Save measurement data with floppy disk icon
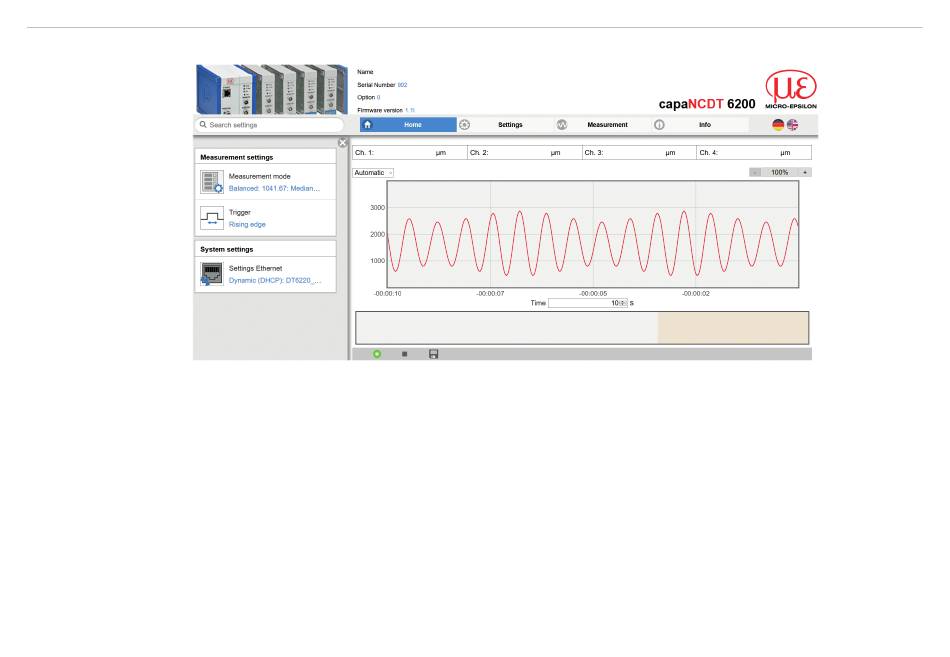The image size is (950, 657). (433, 354)
